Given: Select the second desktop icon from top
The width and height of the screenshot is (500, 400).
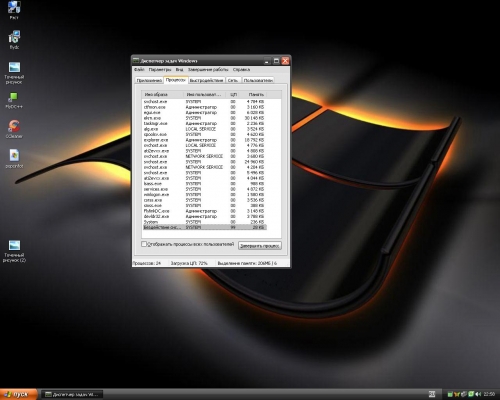Looking at the screenshot, I should point(14,40).
